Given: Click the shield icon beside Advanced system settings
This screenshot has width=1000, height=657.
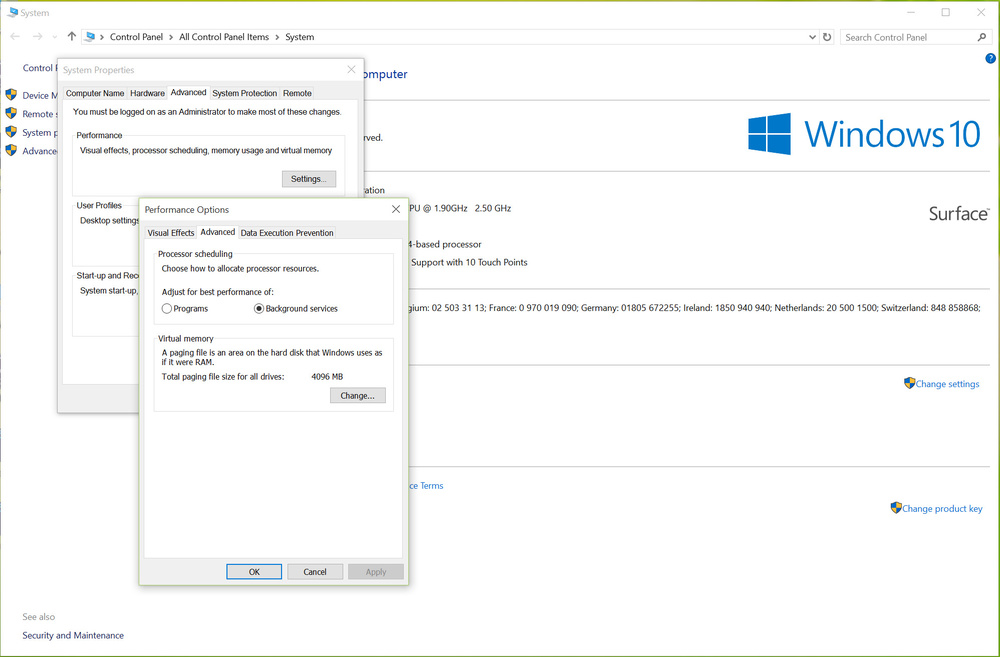Looking at the screenshot, I should (11, 151).
